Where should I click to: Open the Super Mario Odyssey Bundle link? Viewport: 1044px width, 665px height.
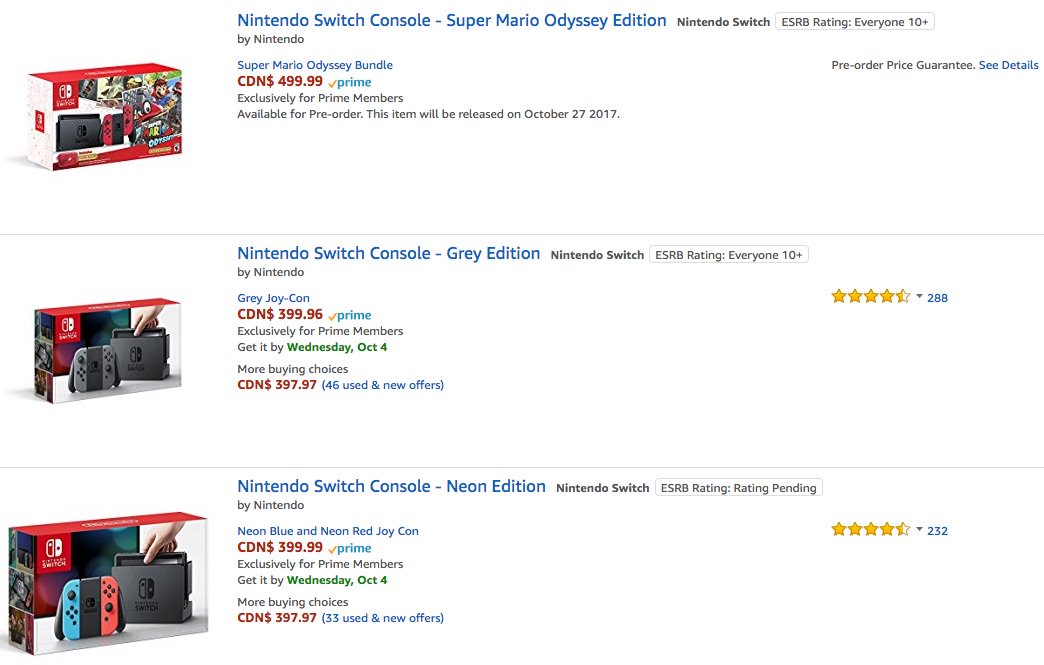point(315,65)
